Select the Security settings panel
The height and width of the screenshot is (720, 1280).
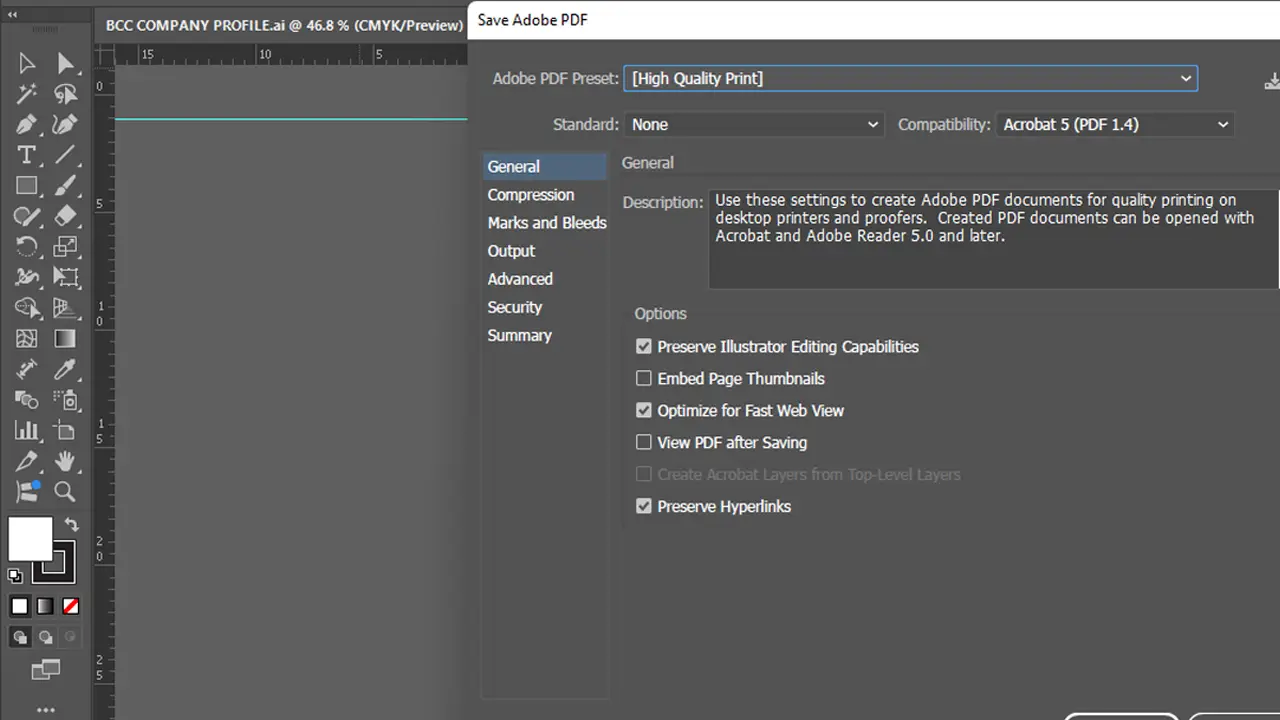click(514, 307)
